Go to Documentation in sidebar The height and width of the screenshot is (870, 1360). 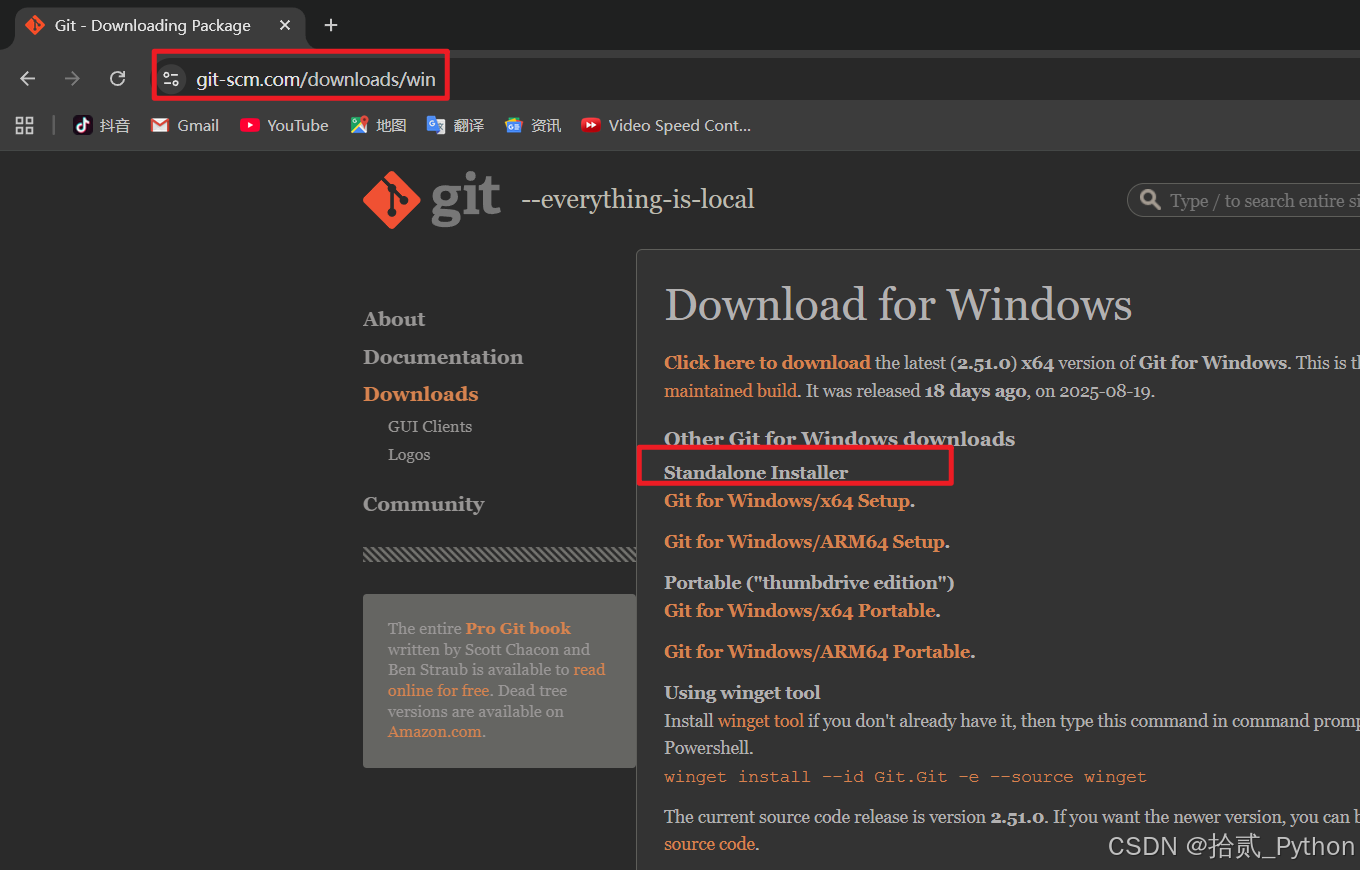pyautogui.click(x=443, y=357)
